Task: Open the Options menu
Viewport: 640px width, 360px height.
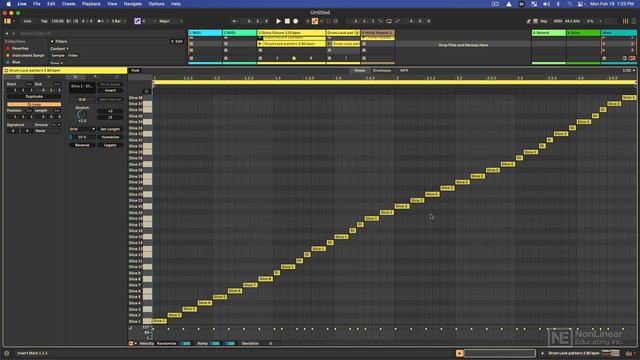Action: pyautogui.click(x=156, y=4)
